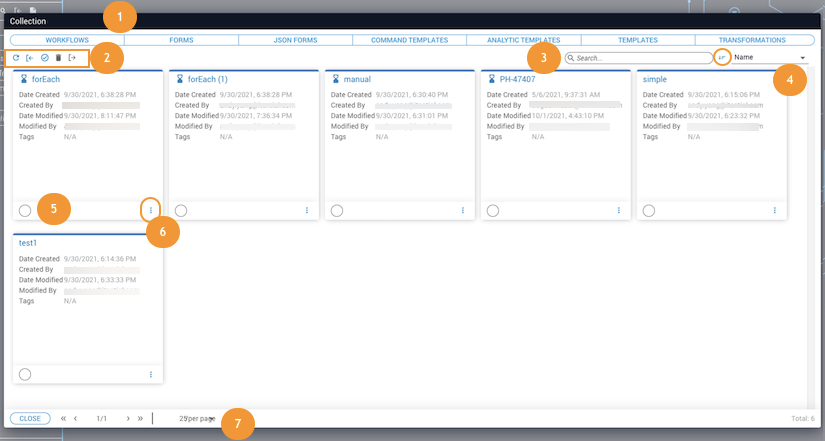Select the forEach card's round checkbox
This screenshot has width=825, height=441.
point(25,211)
